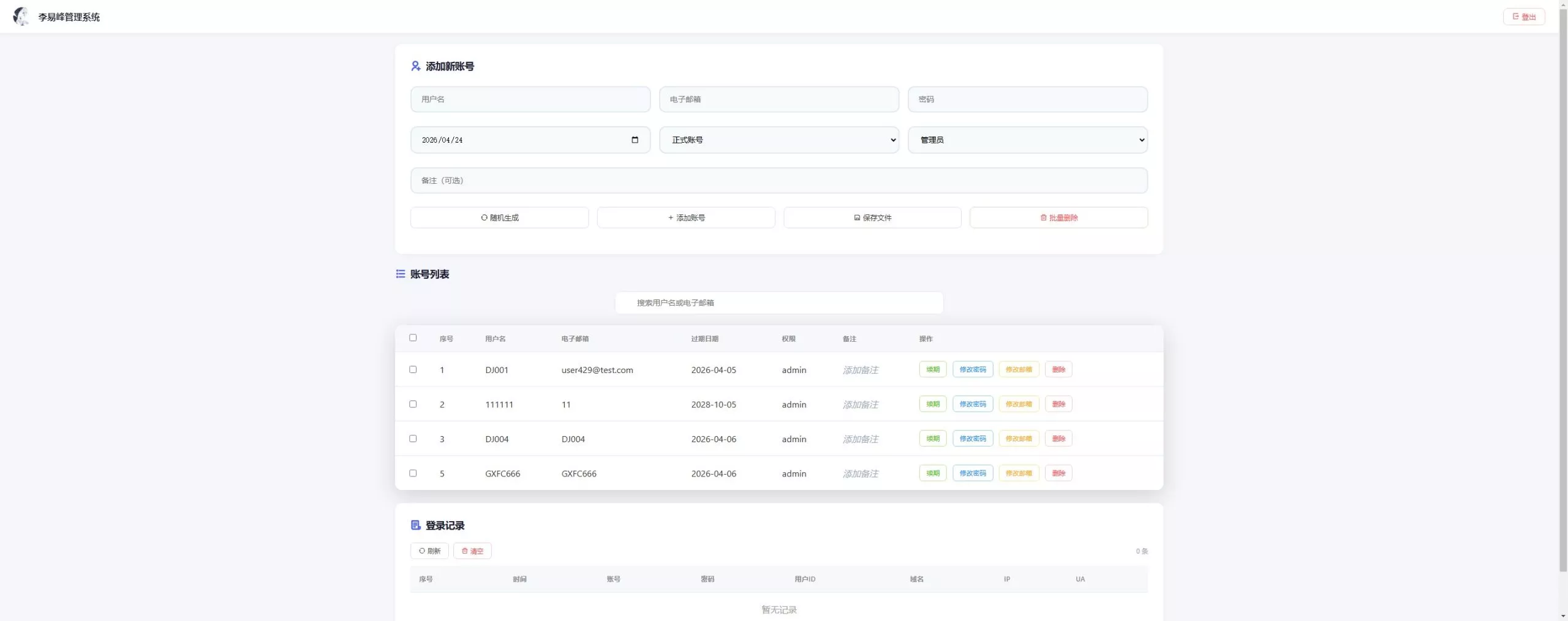
Task: Click the site logo avatar in the header
Action: click(22, 17)
